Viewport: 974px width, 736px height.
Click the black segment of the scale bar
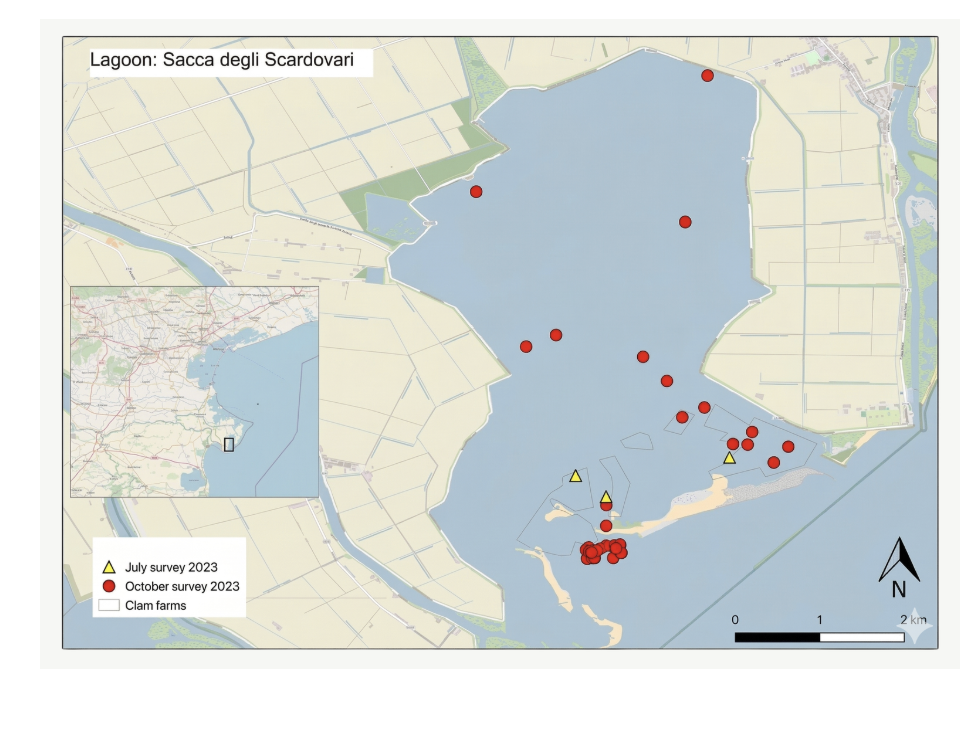pyautogui.click(x=777, y=637)
